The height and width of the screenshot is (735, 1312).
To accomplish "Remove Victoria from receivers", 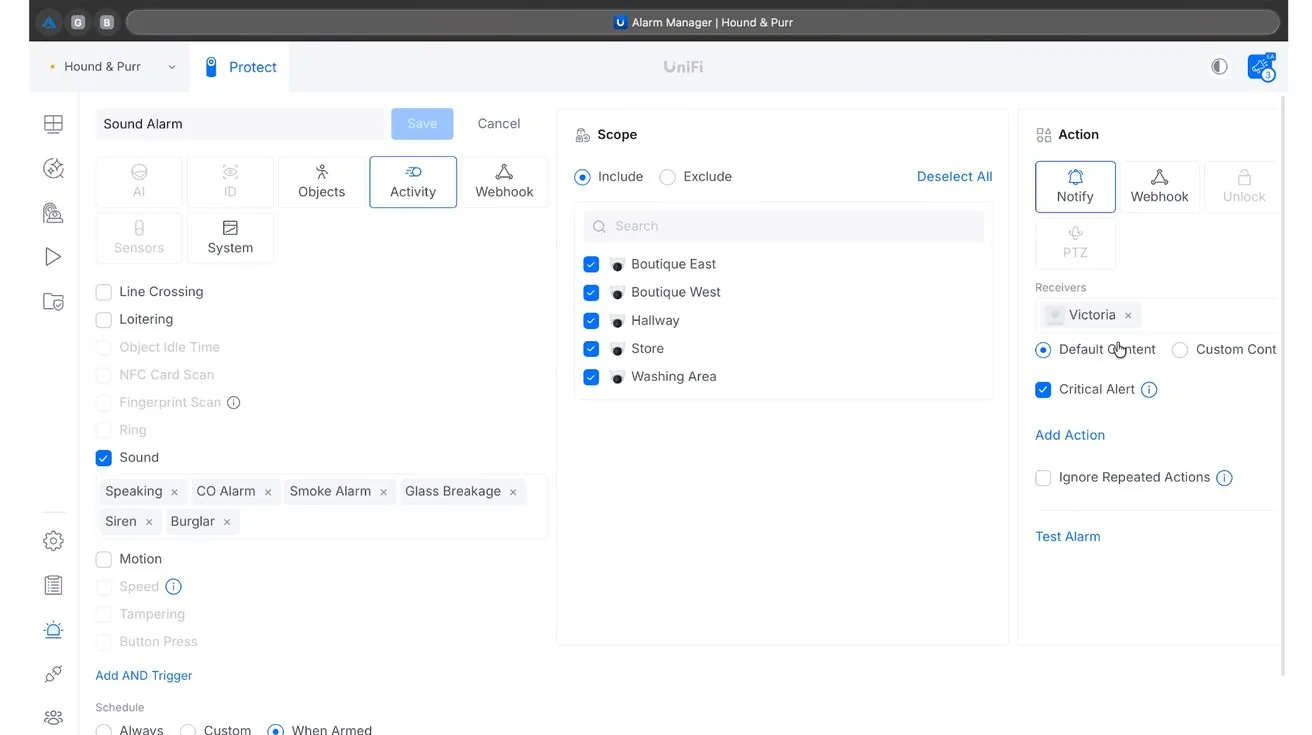I will [x=1128, y=316].
